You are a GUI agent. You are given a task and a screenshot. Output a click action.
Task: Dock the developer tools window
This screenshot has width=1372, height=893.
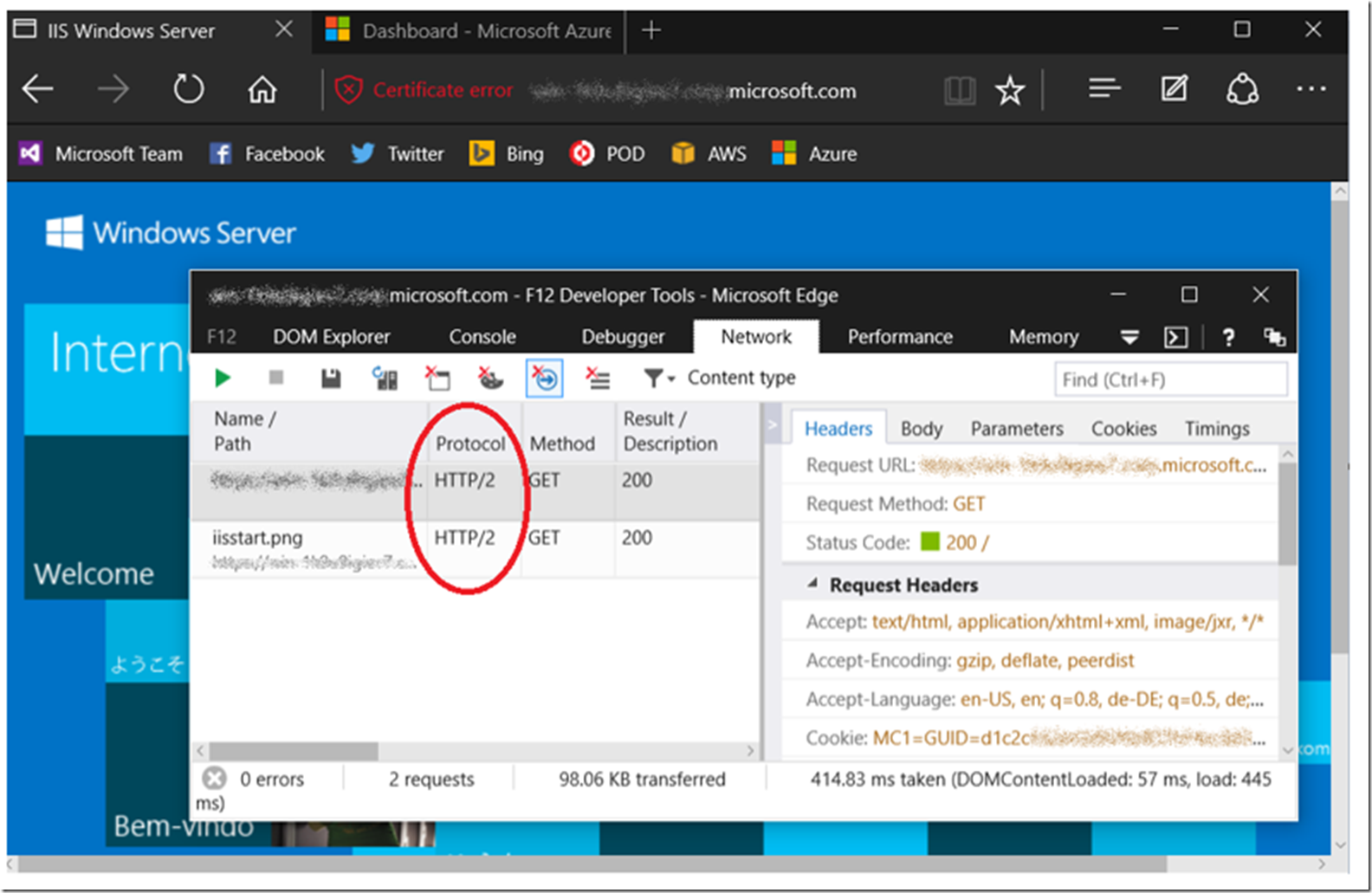1274,337
